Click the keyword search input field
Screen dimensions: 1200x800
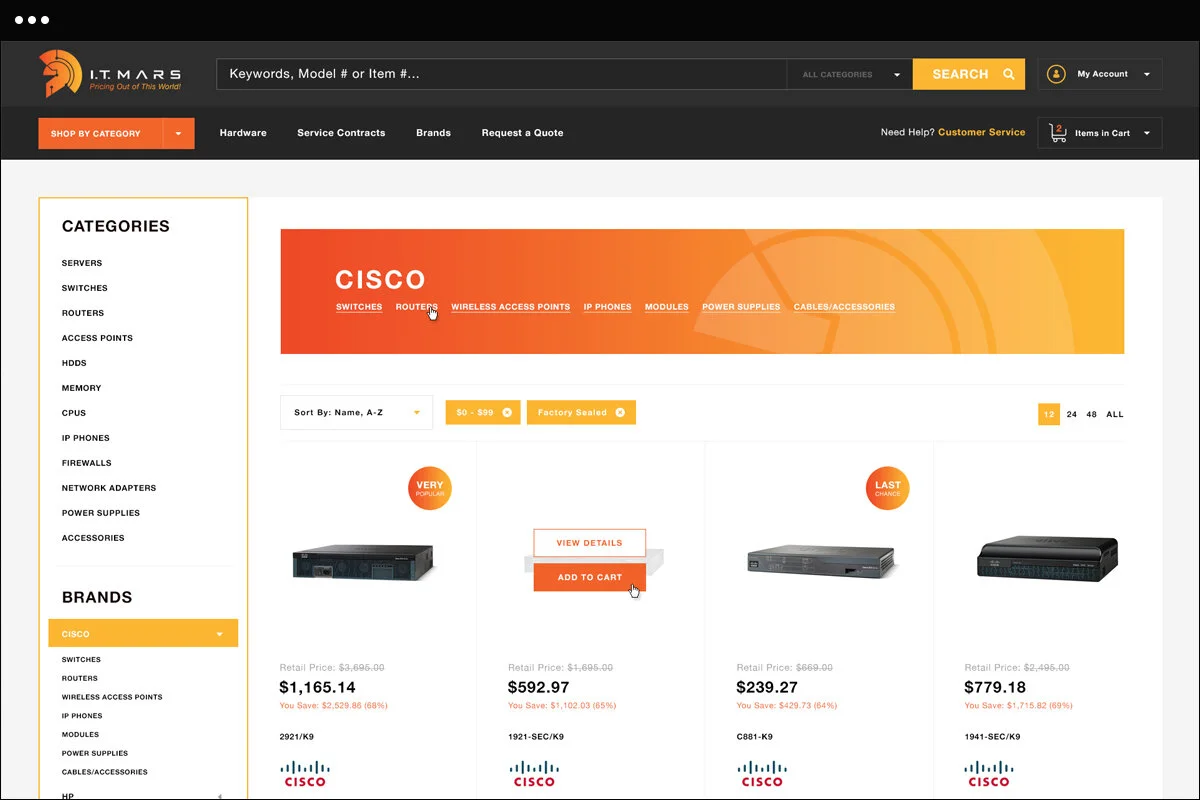(450, 73)
